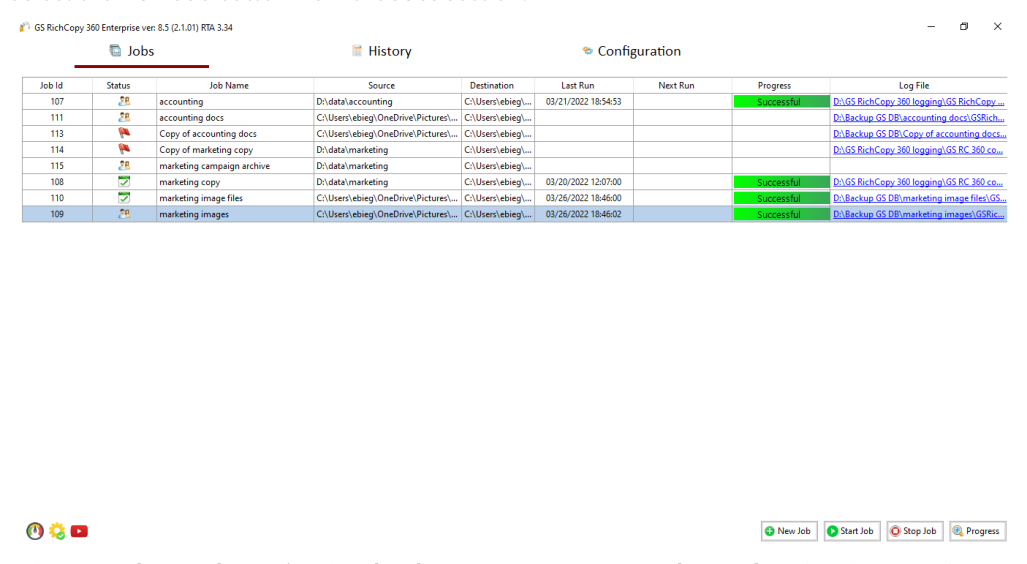Open log link for Copy of accounting docs

coord(920,134)
